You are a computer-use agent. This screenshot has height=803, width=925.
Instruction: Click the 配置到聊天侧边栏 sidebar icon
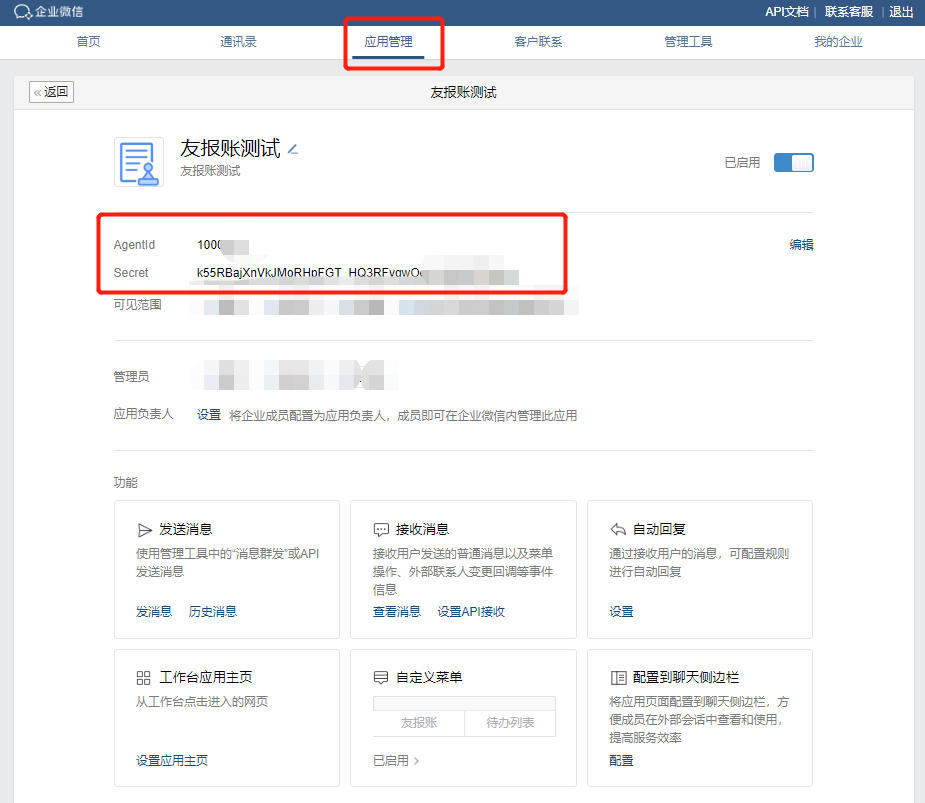point(618,678)
